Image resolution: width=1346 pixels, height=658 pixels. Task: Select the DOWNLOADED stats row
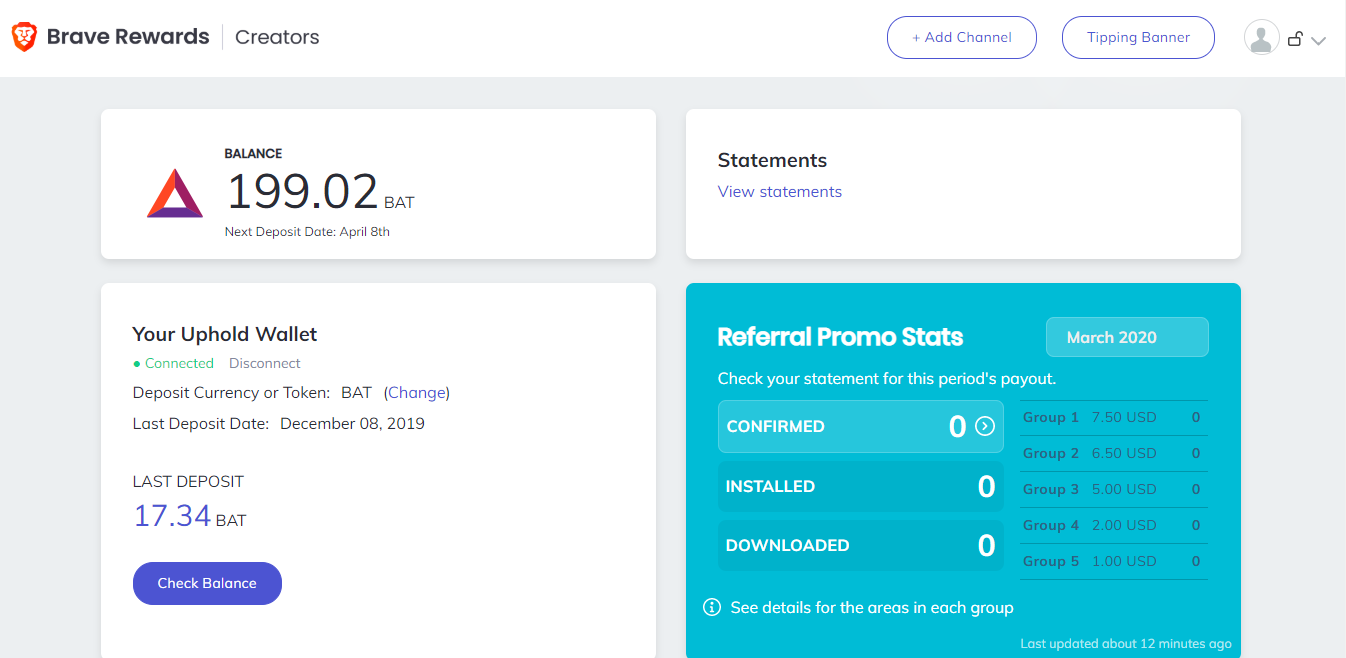861,545
